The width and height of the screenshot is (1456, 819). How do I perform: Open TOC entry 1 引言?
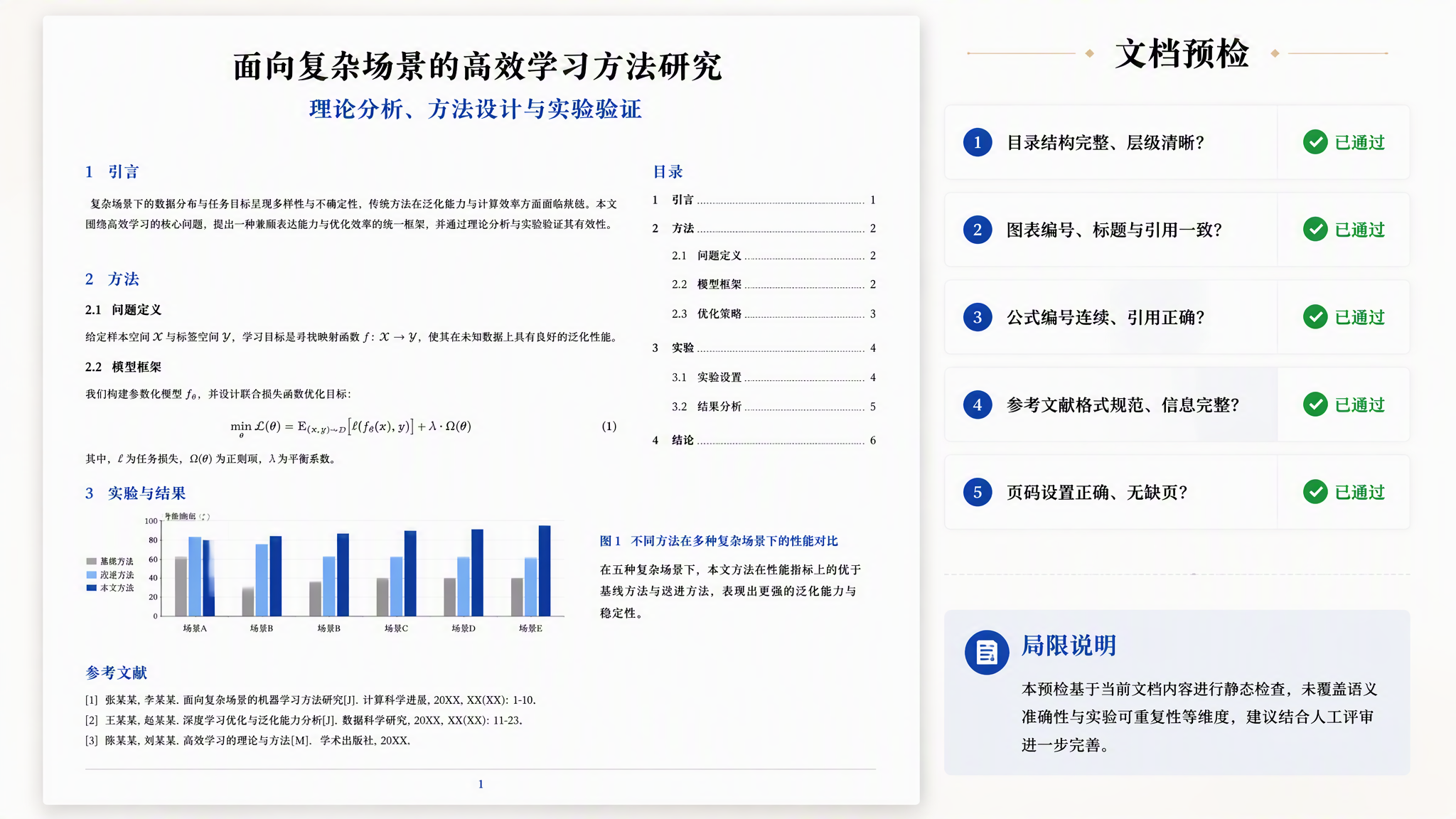coord(764,200)
